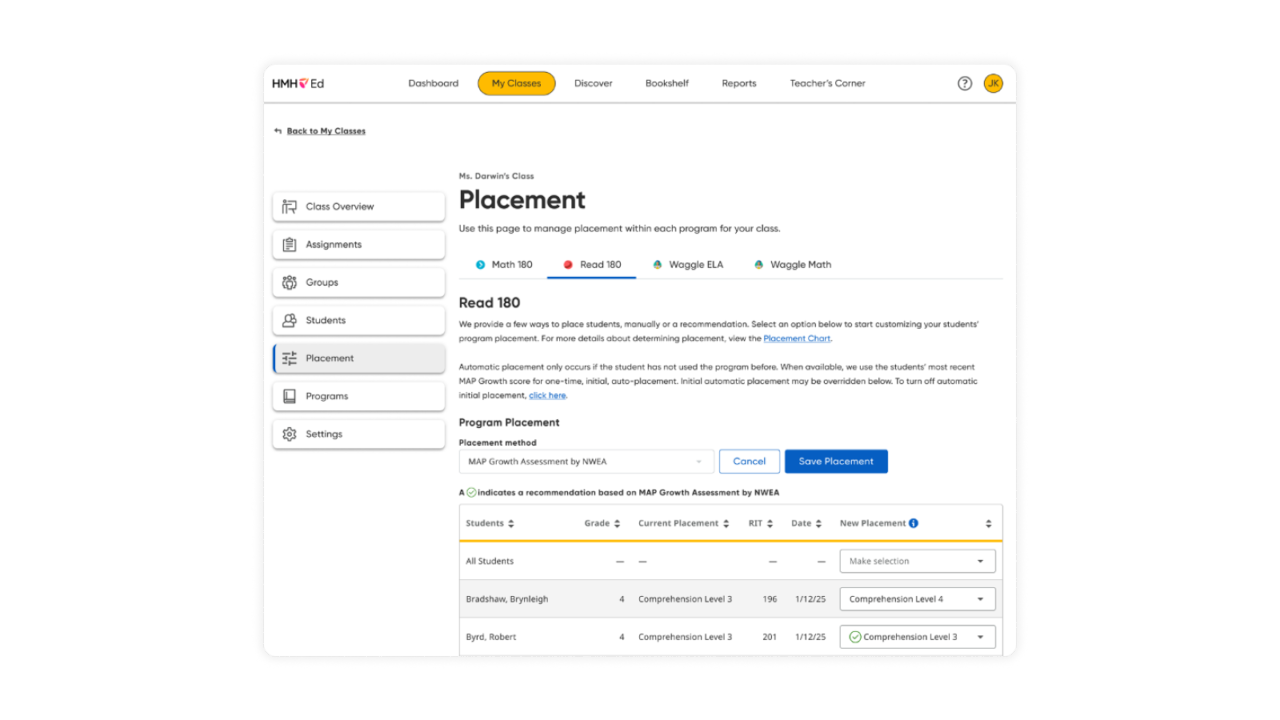
Task: Click the 'click here' link
Action: point(547,396)
